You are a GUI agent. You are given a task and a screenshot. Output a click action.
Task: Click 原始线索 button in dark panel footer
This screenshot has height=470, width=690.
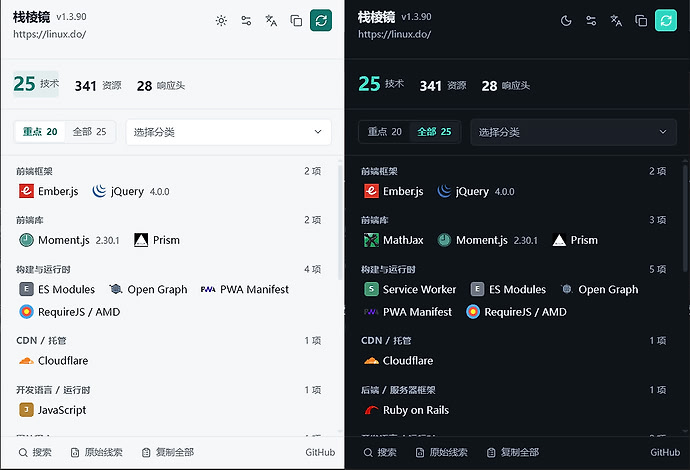click(442, 452)
